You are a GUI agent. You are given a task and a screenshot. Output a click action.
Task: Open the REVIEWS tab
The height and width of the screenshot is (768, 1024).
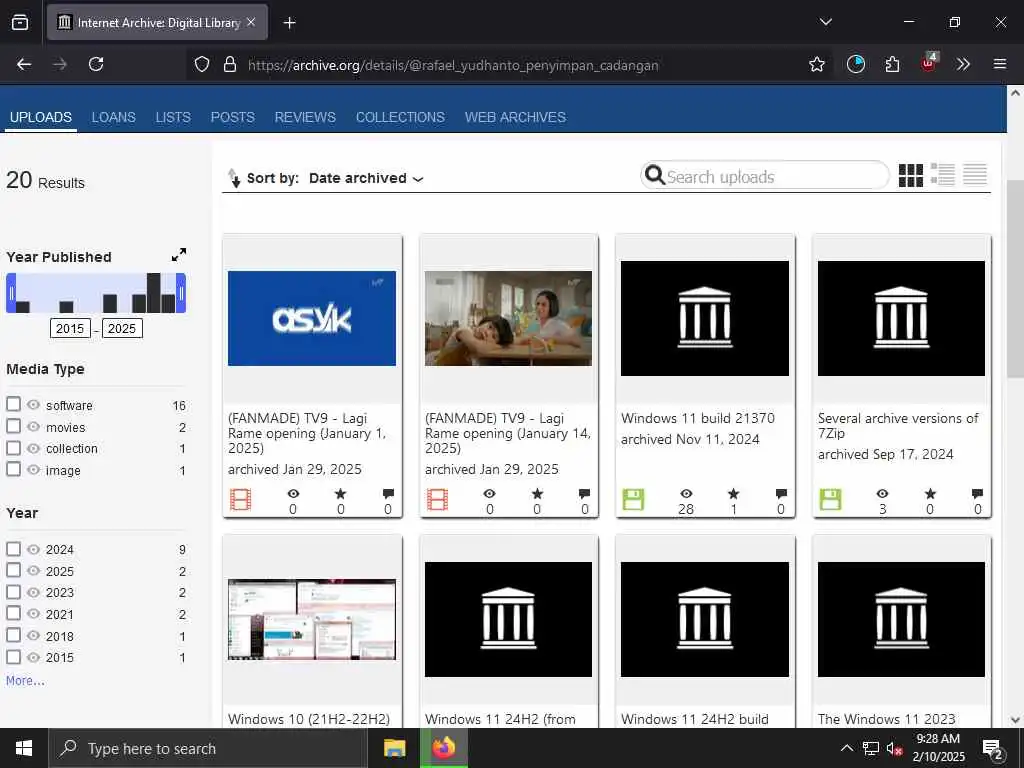click(x=305, y=117)
